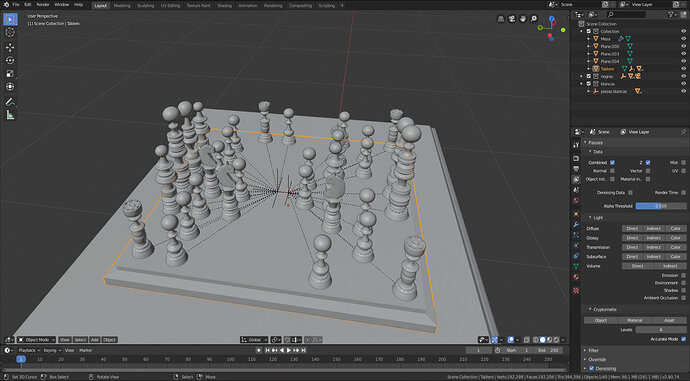
Task: Hide the Tablero object via eye icon
Action: (683, 69)
